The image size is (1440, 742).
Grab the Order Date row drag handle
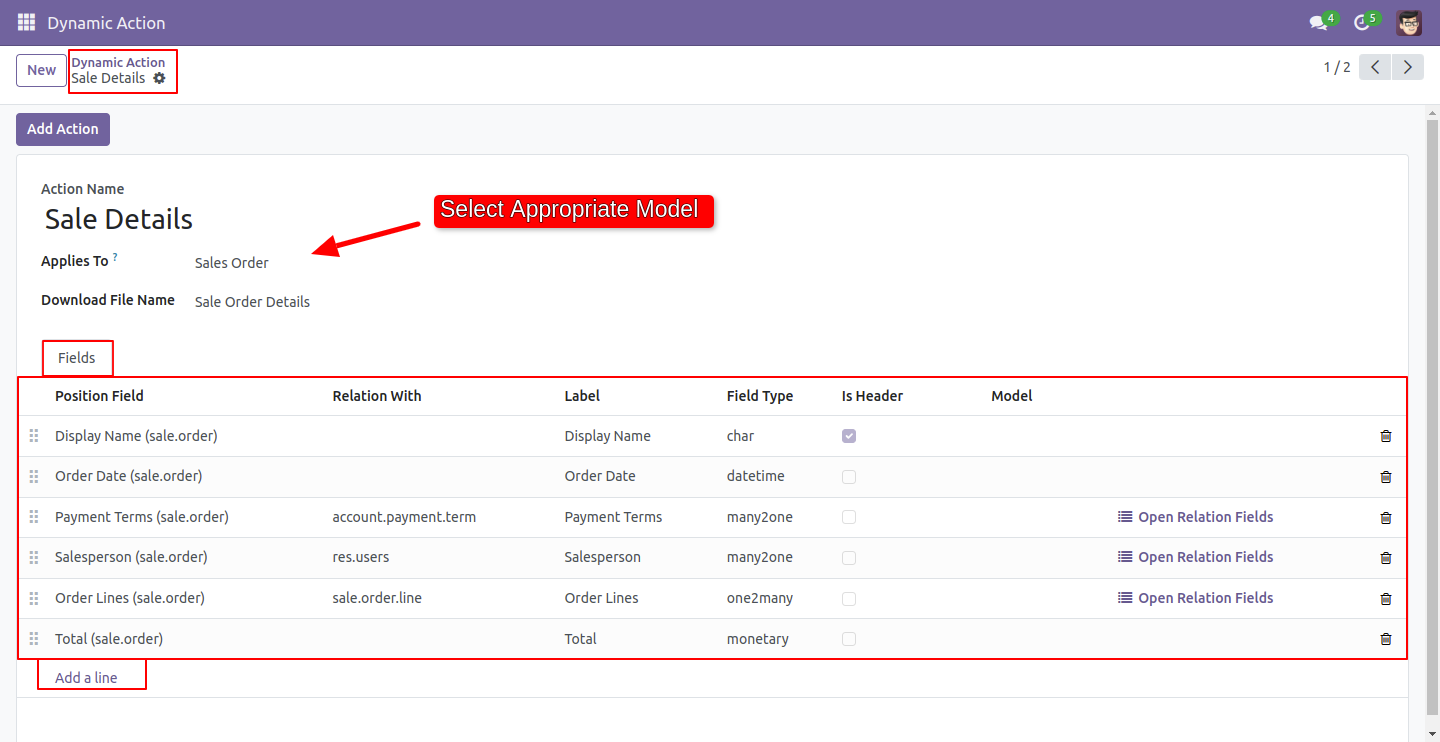pos(34,476)
